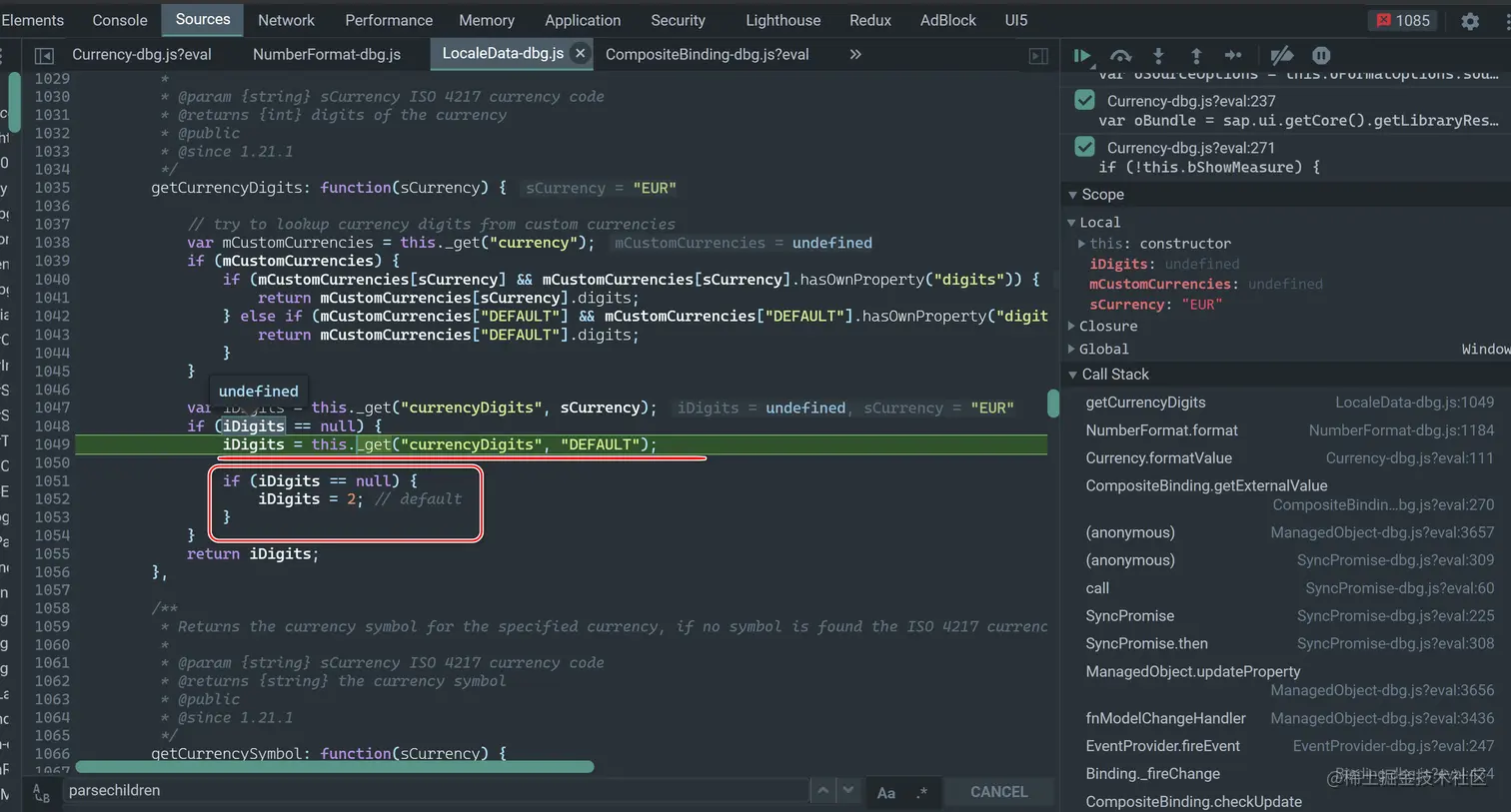
Task: Switch to the Performance tab
Action: click(389, 20)
